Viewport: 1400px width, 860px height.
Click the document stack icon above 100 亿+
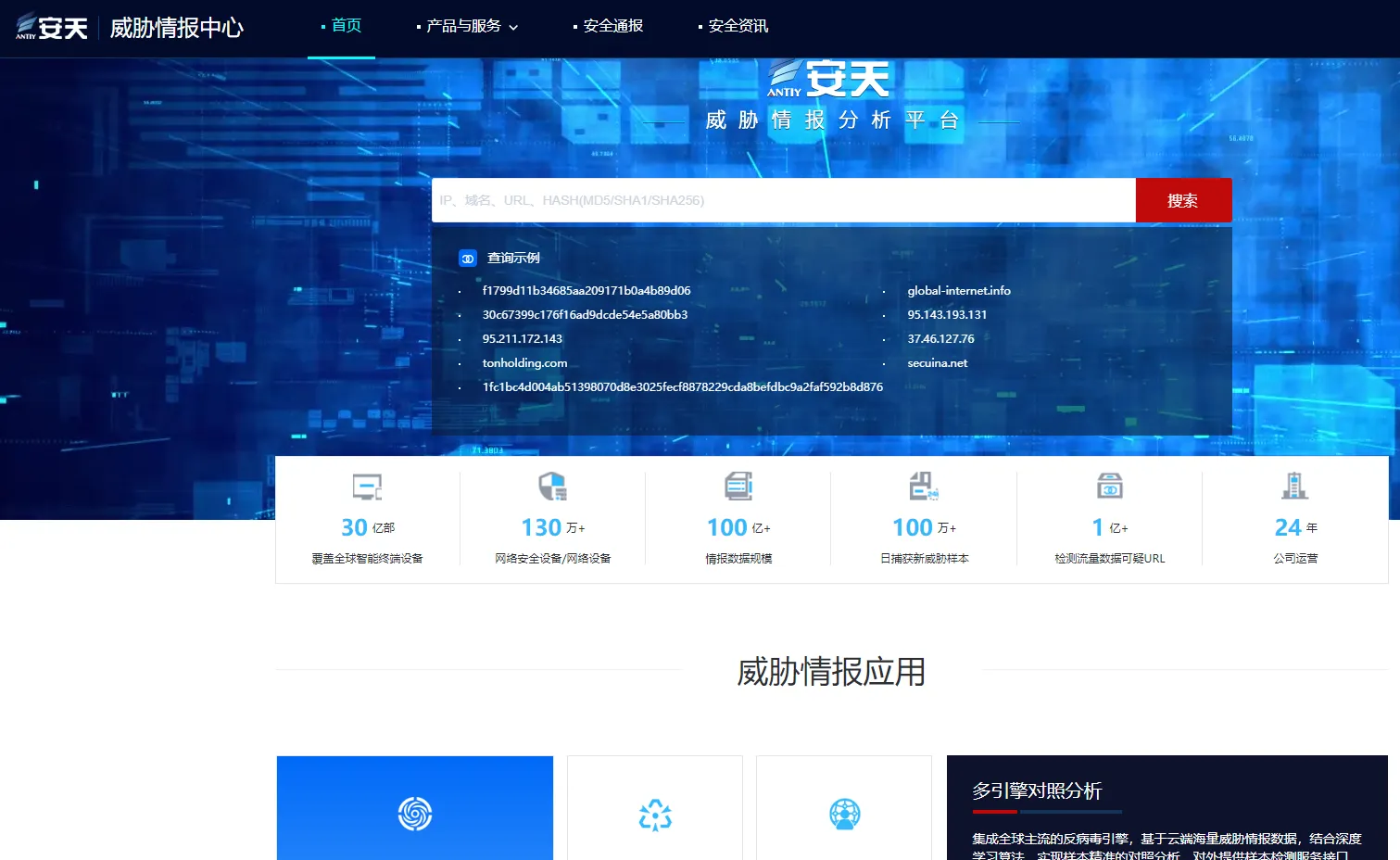click(738, 486)
